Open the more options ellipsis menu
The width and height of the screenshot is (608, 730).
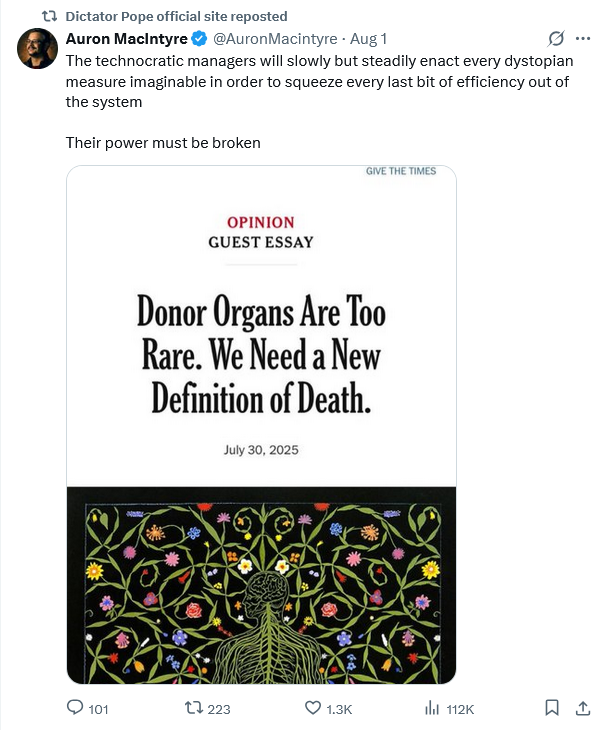(x=584, y=39)
